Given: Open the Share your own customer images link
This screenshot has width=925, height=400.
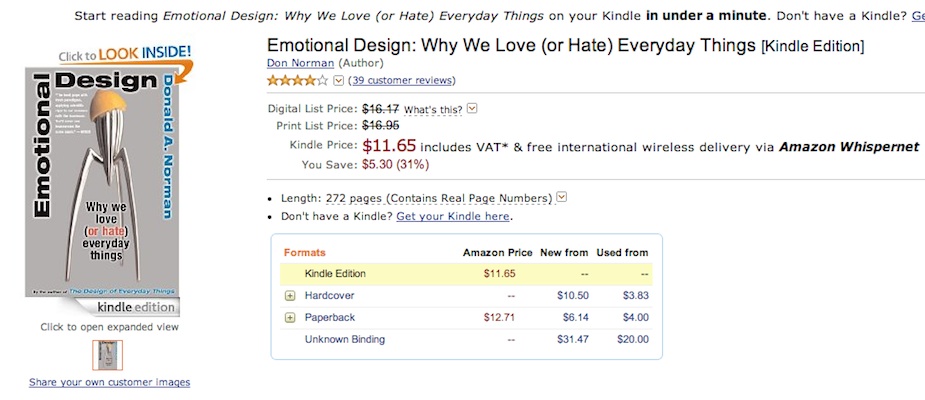Looking at the screenshot, I should click(110, 382).
